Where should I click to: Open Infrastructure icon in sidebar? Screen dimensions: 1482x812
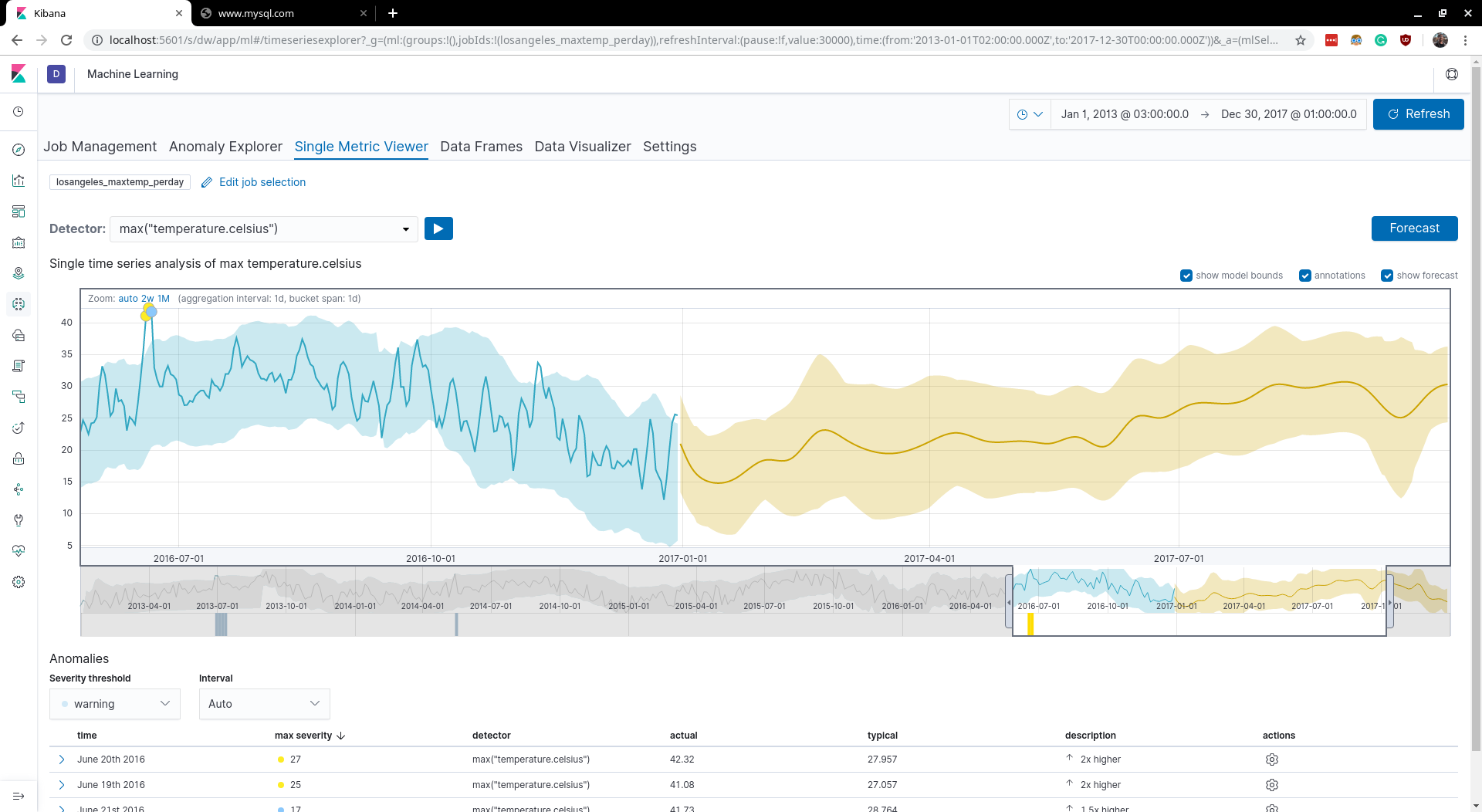19,335
